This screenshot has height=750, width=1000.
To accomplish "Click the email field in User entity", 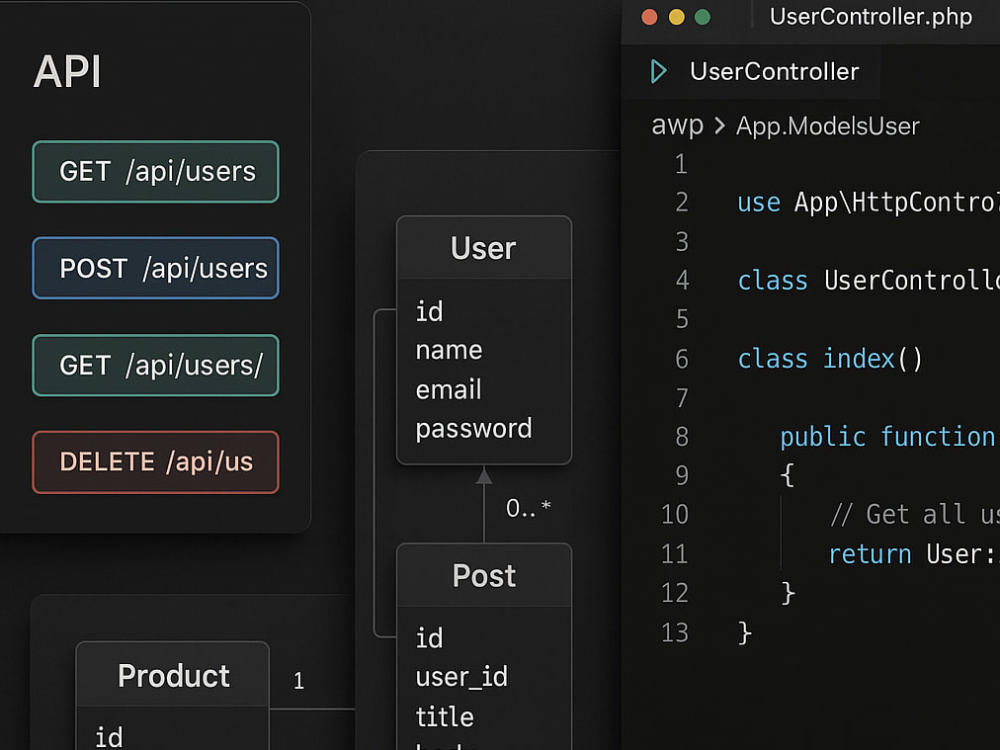I will (448, 390).
